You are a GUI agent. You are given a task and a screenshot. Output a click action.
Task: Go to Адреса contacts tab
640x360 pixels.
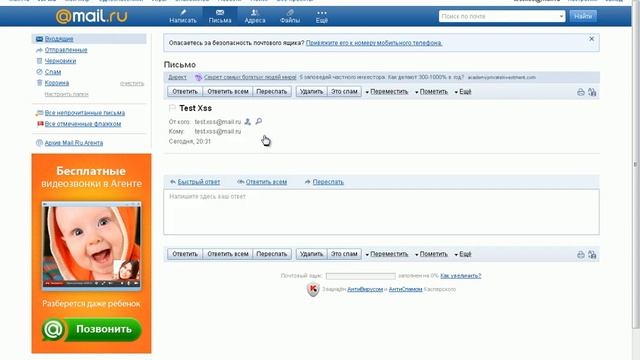point(255,16)
